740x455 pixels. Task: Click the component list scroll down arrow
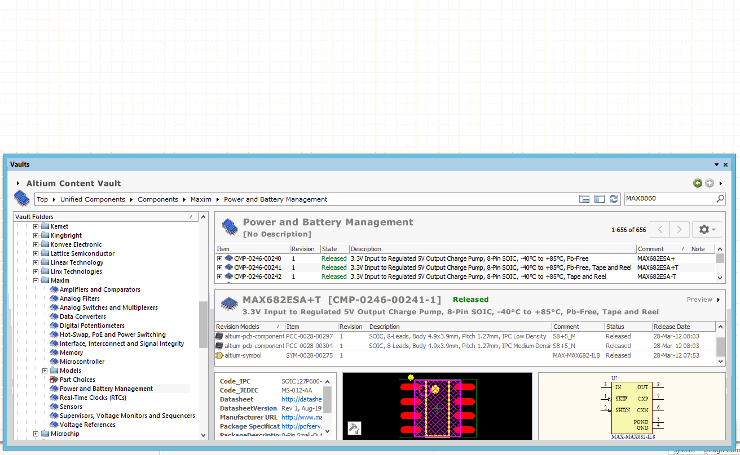(720, 278)
